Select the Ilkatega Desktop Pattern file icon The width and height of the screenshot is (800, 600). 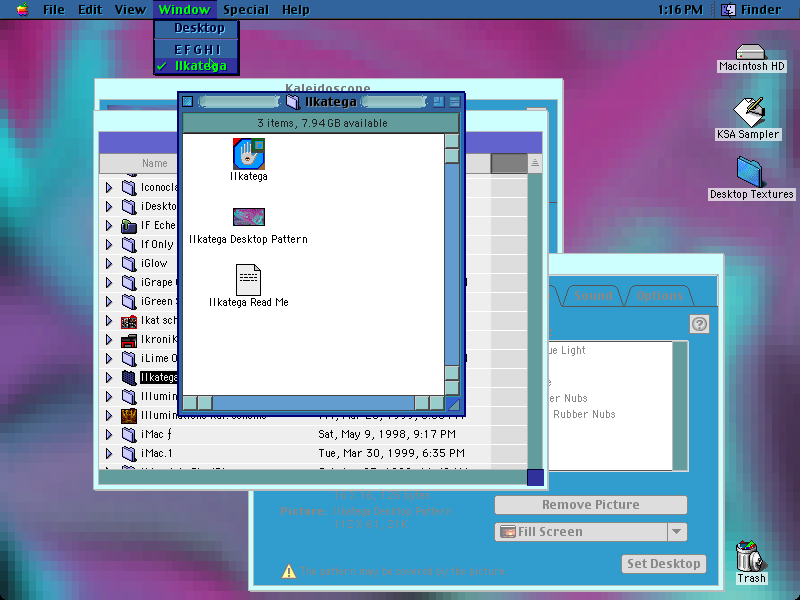[248, 217]
